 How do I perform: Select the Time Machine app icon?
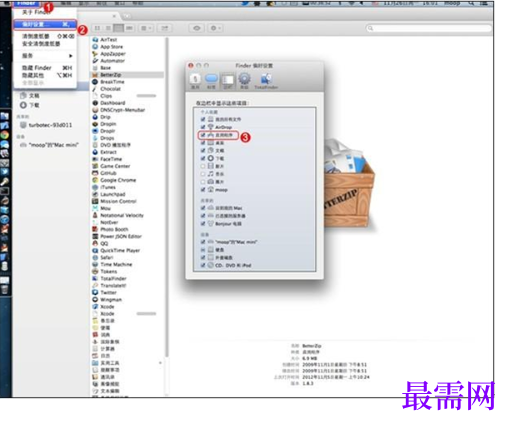(95, 264)
